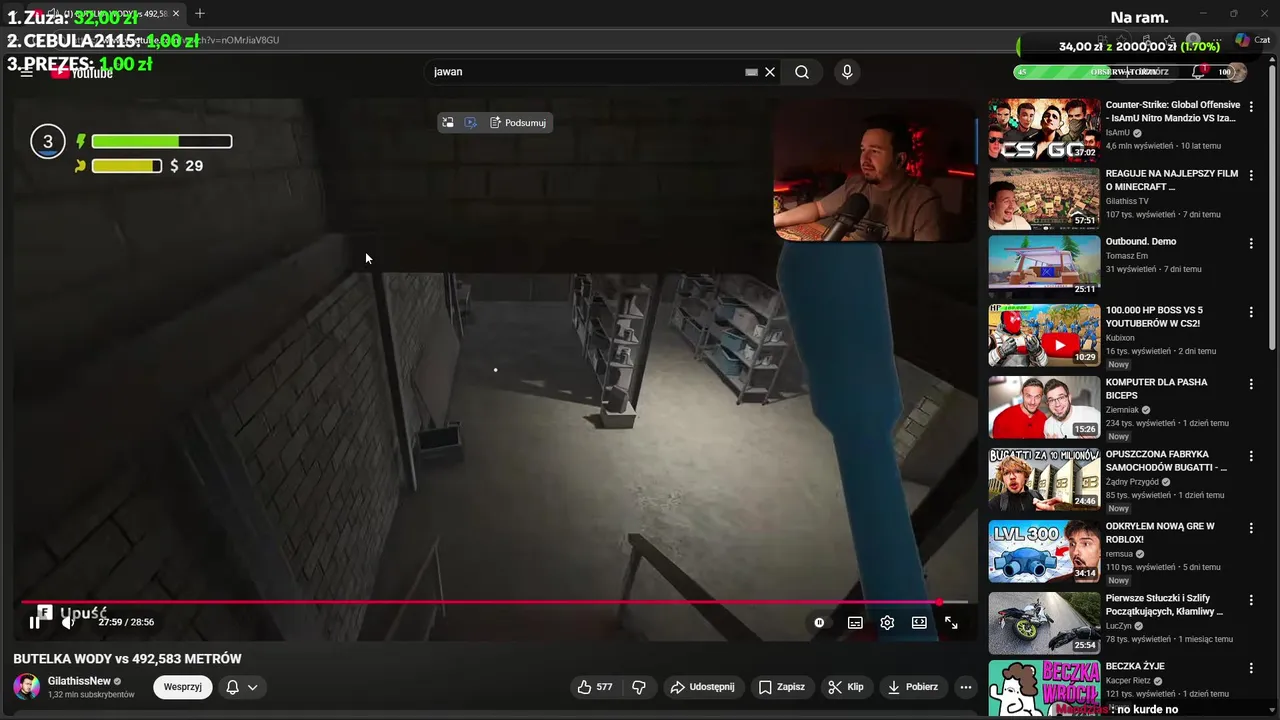The height and width of the screenshot is (720, 1280).
Task: Click the BUTELKA WODY vs 492,583 METRÓW title
Action: [127, 659]
